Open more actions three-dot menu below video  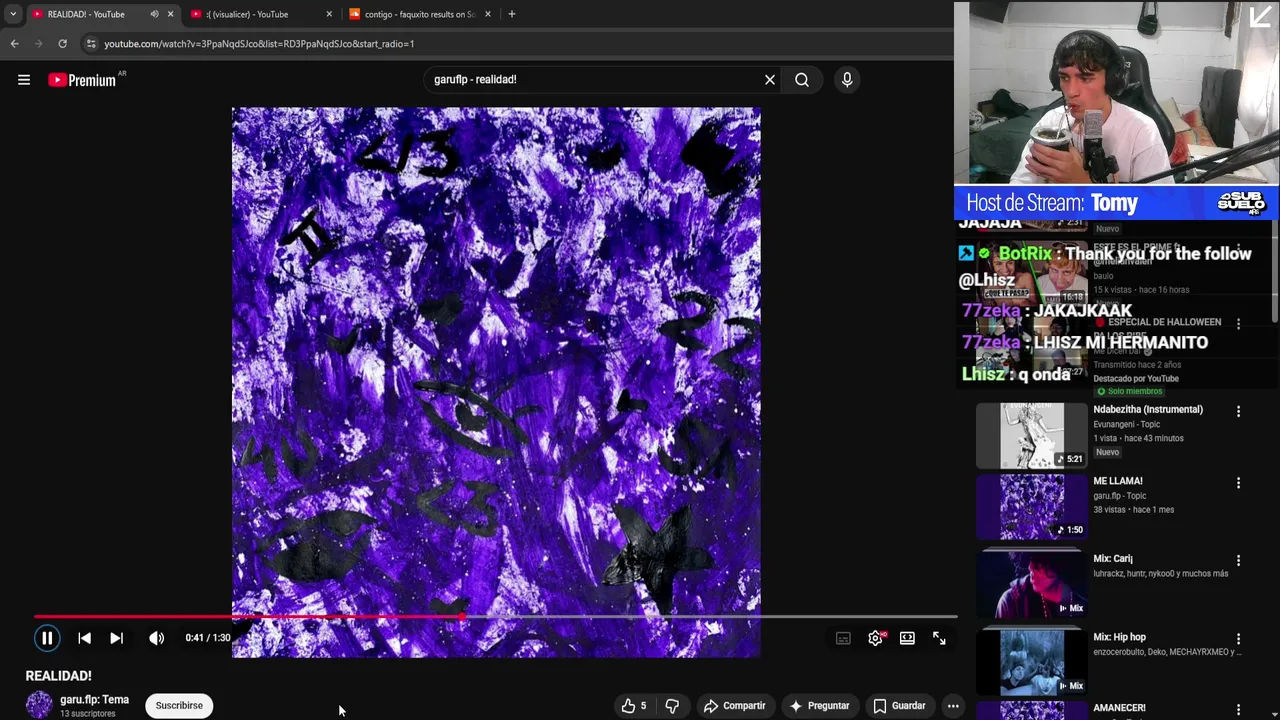(953, 706)
